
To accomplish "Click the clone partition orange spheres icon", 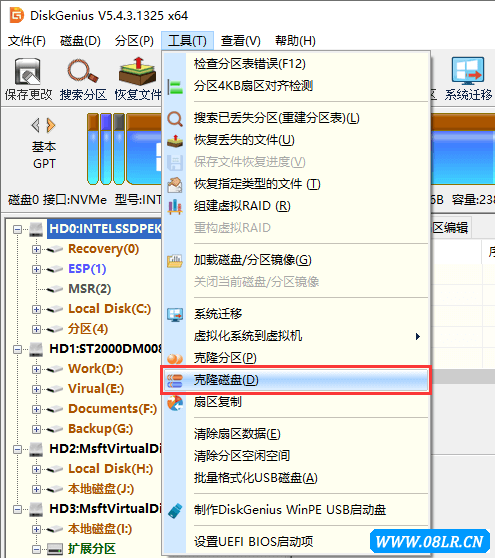I will (175, 359).
